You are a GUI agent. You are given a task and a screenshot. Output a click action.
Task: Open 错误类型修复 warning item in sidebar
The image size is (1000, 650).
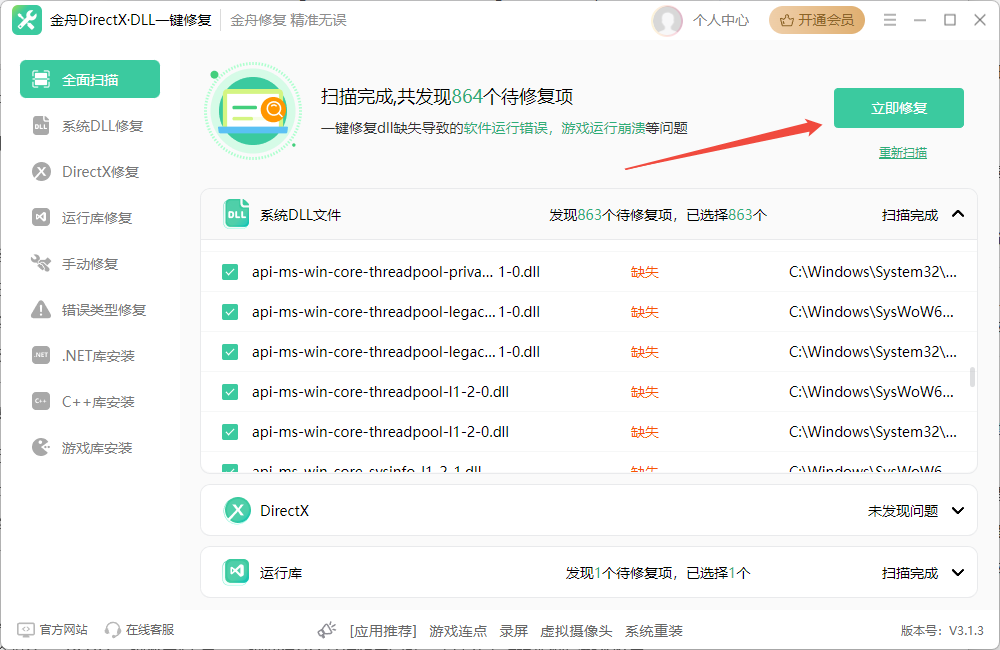tap(90, 309)
